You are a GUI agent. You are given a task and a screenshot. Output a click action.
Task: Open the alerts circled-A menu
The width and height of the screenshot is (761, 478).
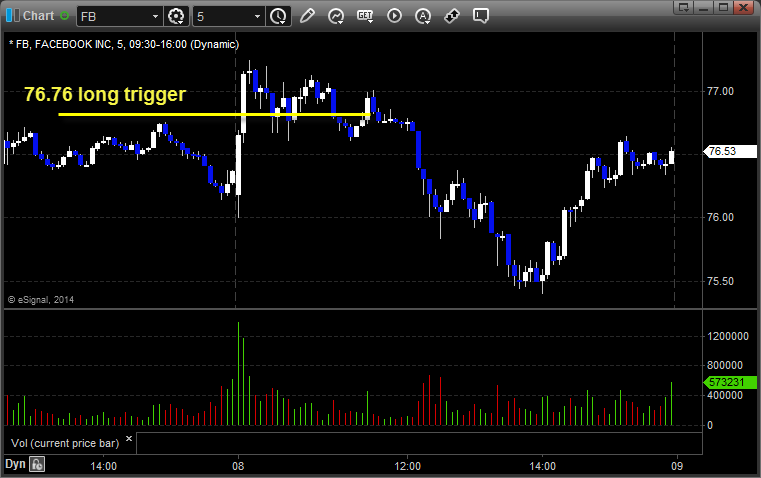coord(423,16)
